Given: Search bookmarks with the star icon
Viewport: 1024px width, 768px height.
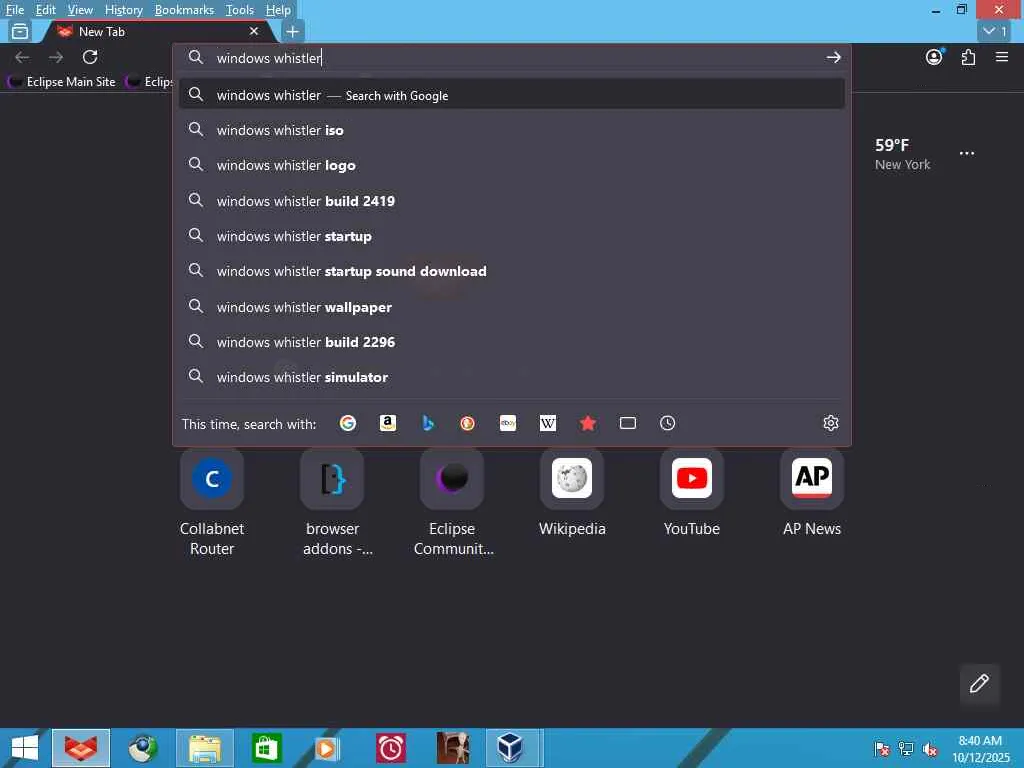Looking at the screenshot, I should [588, 423].
